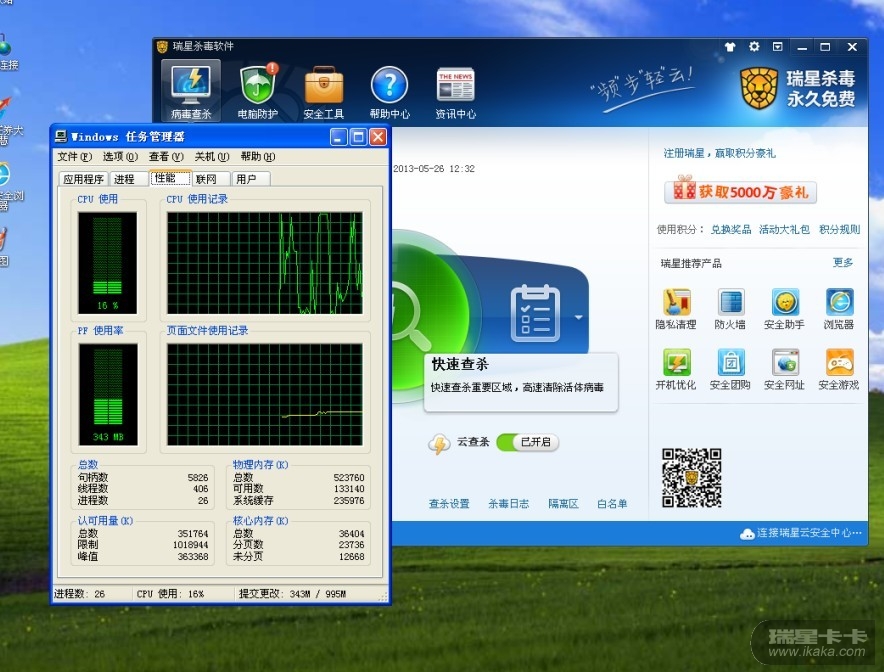Open Rising settings gear icon
Screen dimensions: 884x672
[x=754, y=47]
